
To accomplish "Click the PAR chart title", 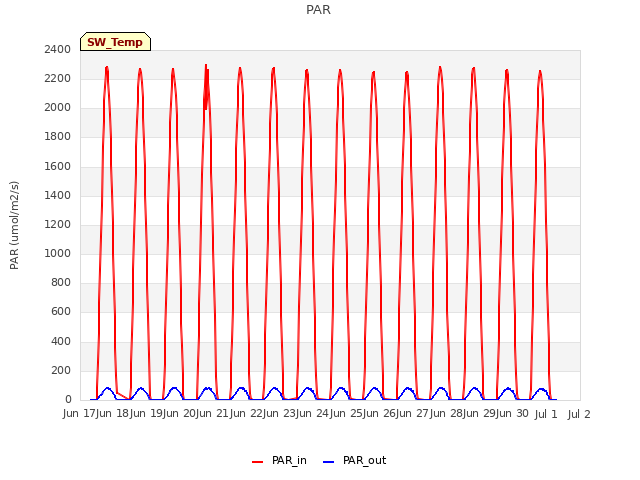I will point(318,9).
